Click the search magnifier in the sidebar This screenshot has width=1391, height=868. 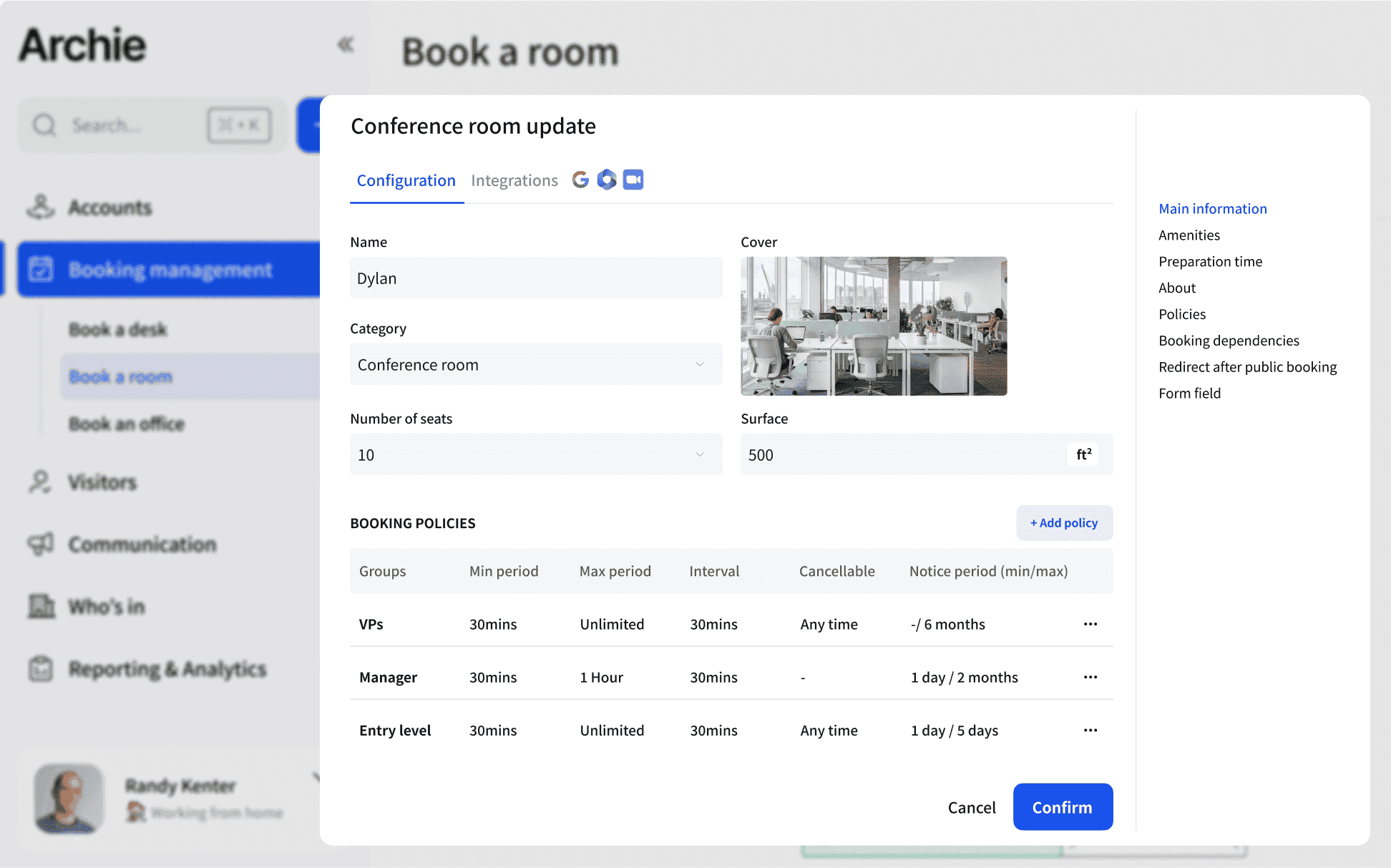click(x=44, y=125)
